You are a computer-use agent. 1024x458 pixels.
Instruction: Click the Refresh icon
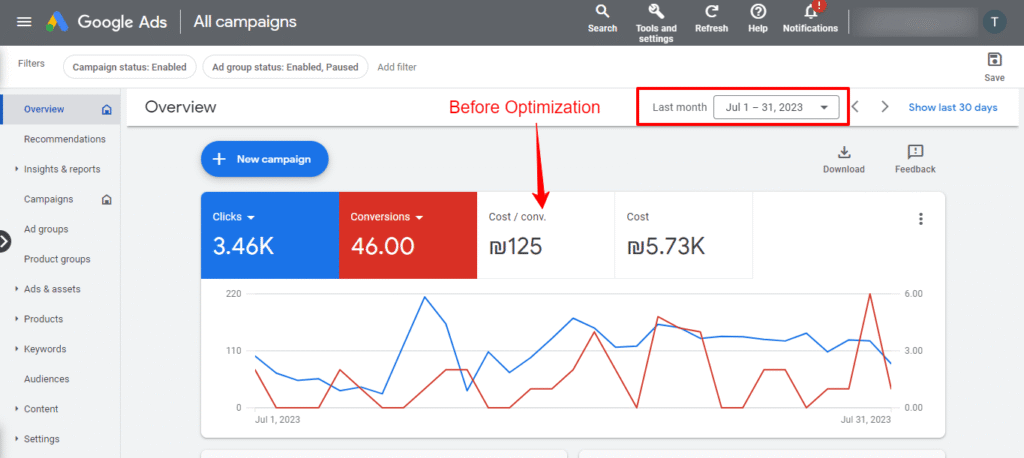click(x=711, y=12)
